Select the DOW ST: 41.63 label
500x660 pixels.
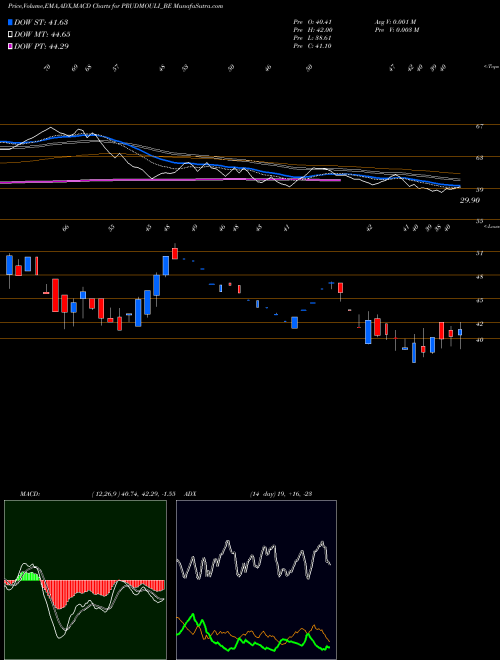(41, 22)
